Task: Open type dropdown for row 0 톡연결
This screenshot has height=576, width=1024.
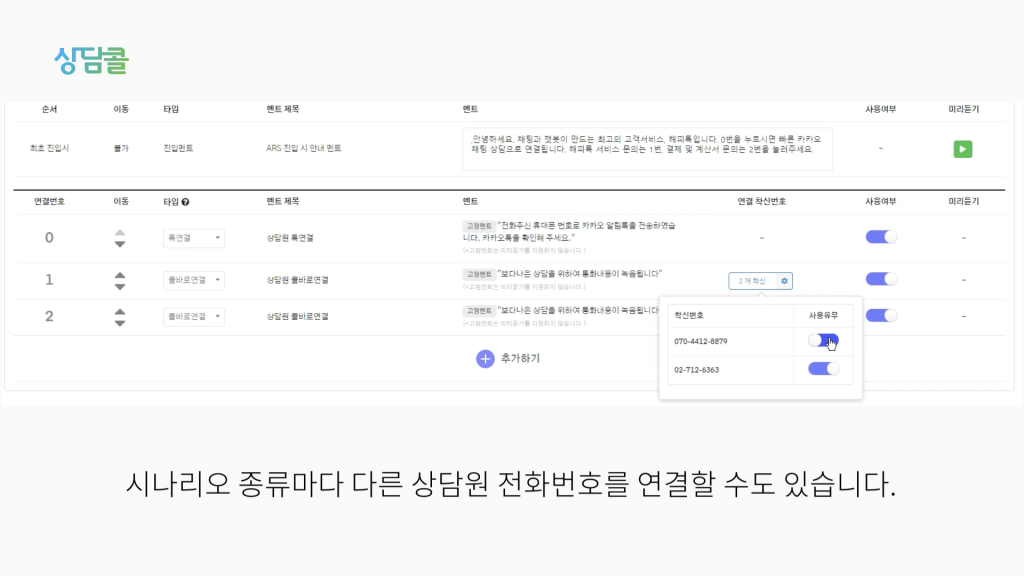Action: 194,238
